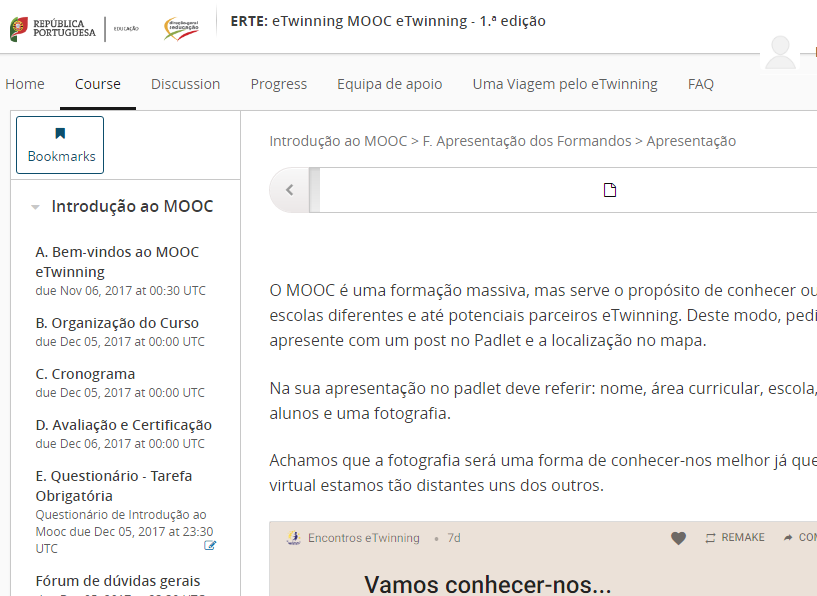Go to the Discussion tab
This screenshot has width=817, height=596.
tap(185, 84)
